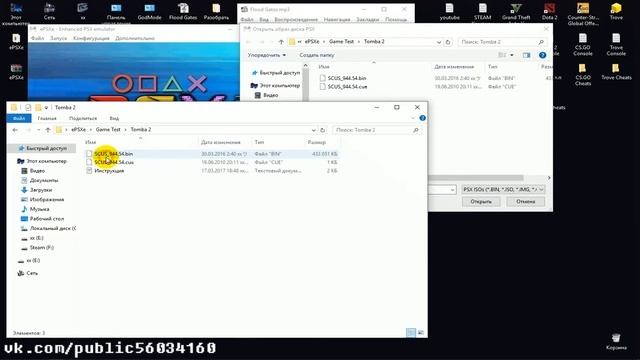Screen dimensions: 640x360
Task: Open view options dropdown arrow in open dialog
Action: (x=512, y=55)
